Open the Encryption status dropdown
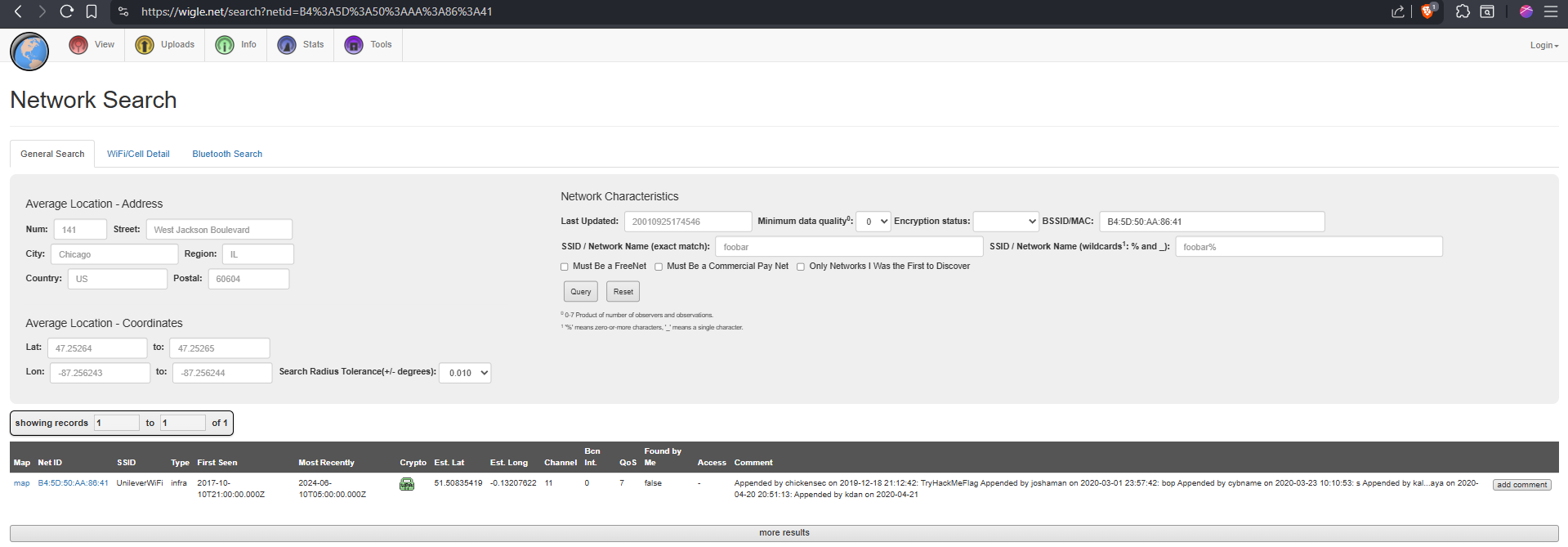Image resolution: width=1568 pixels, height=547 pixels. pyautogui.click(x=1006, y=222)
